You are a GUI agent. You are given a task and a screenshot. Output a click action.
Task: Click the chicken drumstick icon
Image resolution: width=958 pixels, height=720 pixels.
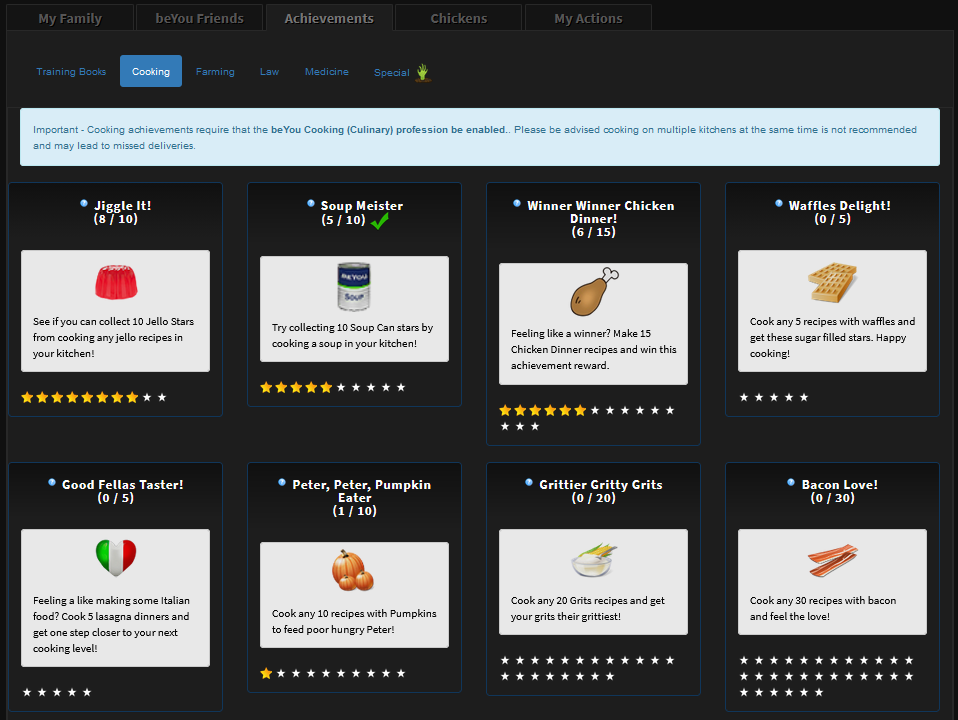(592, 289)
